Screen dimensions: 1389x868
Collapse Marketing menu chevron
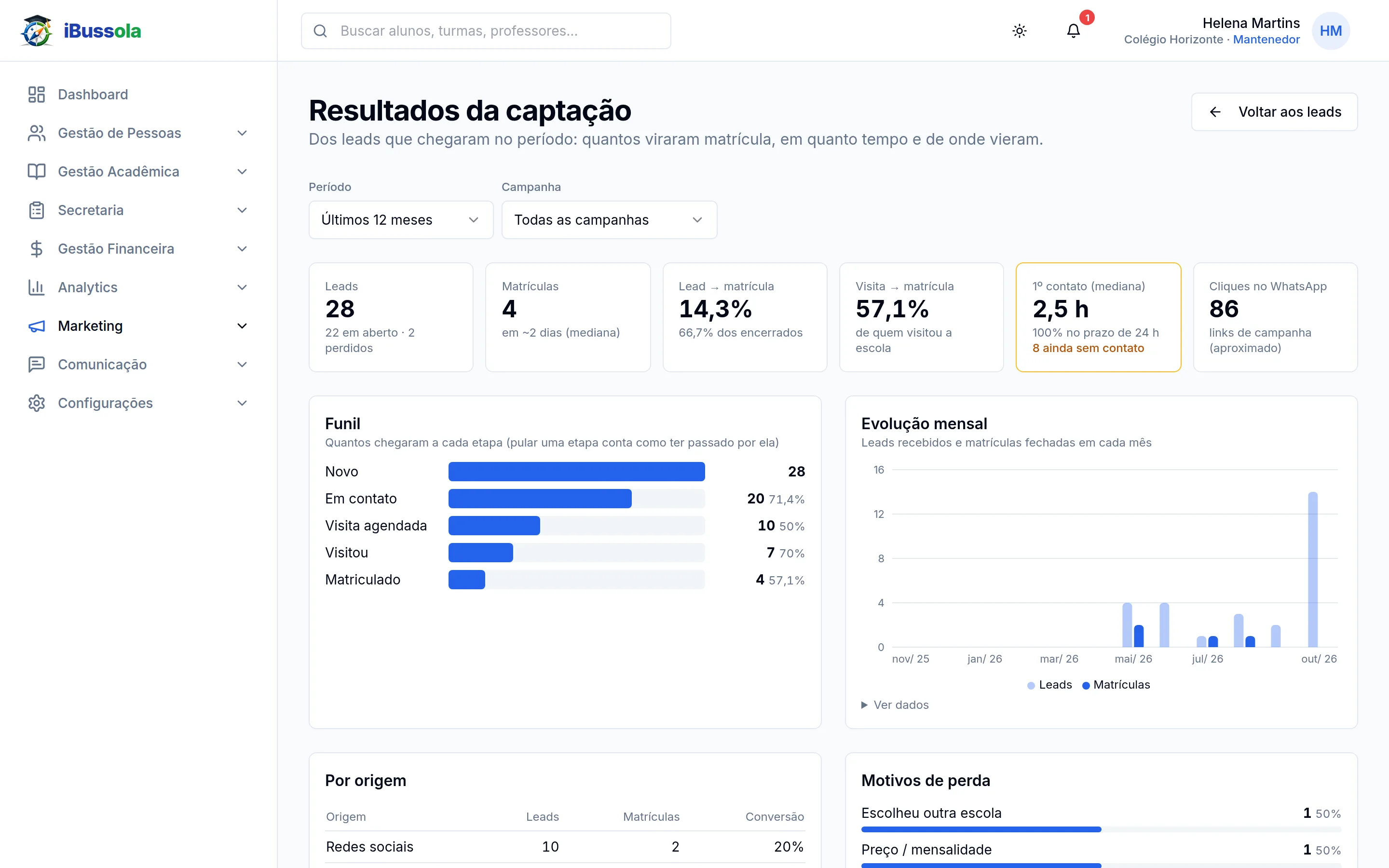pos(242,325)
